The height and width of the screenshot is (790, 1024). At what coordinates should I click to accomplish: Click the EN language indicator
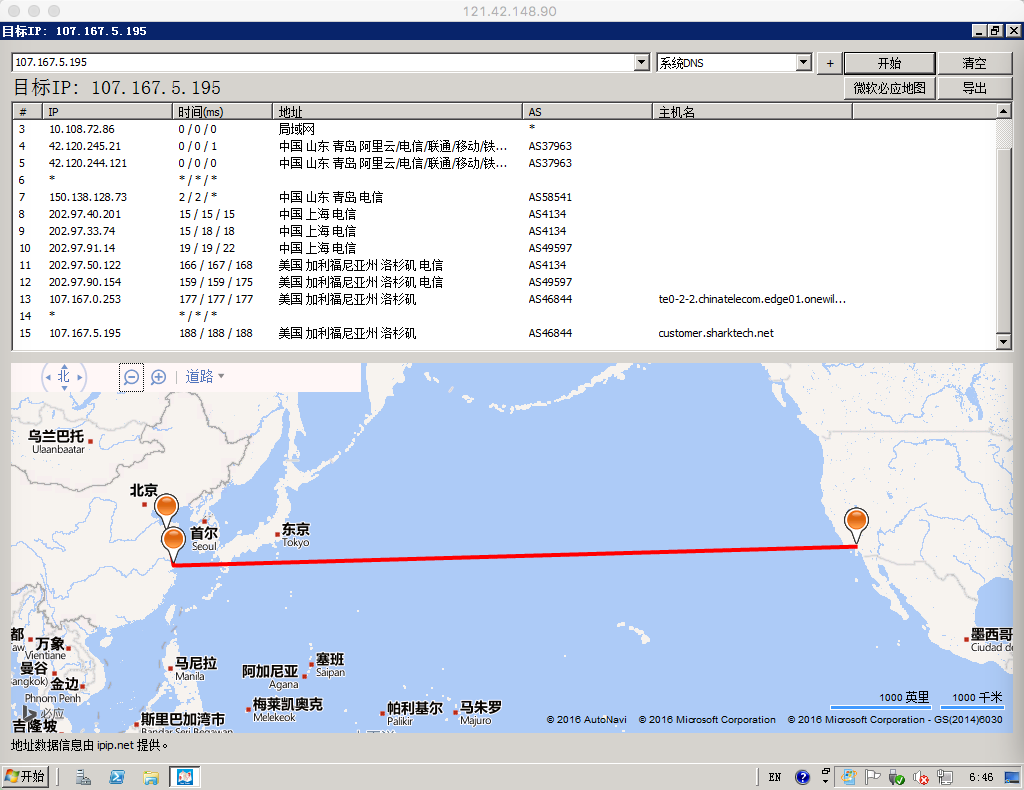click(775, 777)
